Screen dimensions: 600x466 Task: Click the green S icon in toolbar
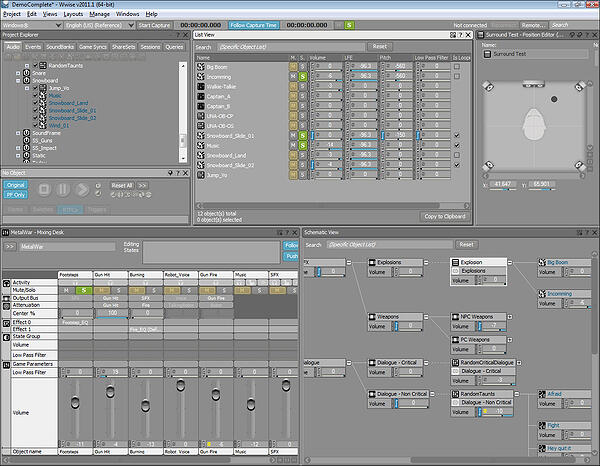click(349, 25)
